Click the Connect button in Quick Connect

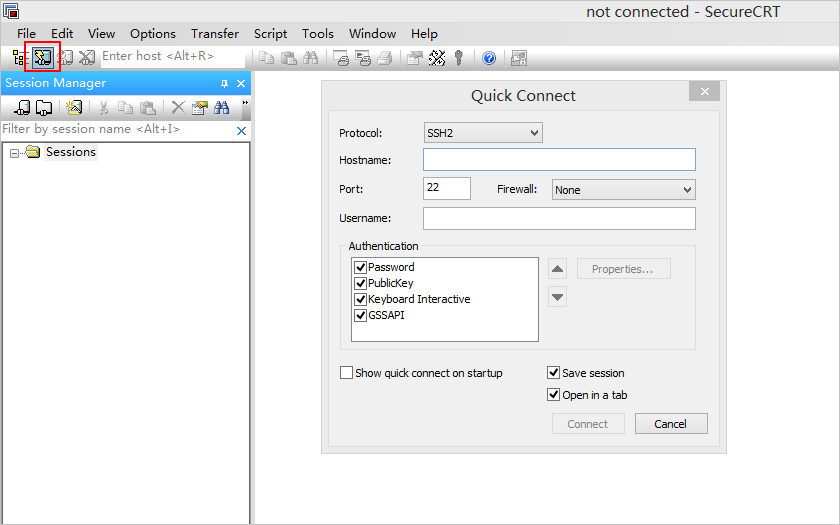(x=588, y=424)
